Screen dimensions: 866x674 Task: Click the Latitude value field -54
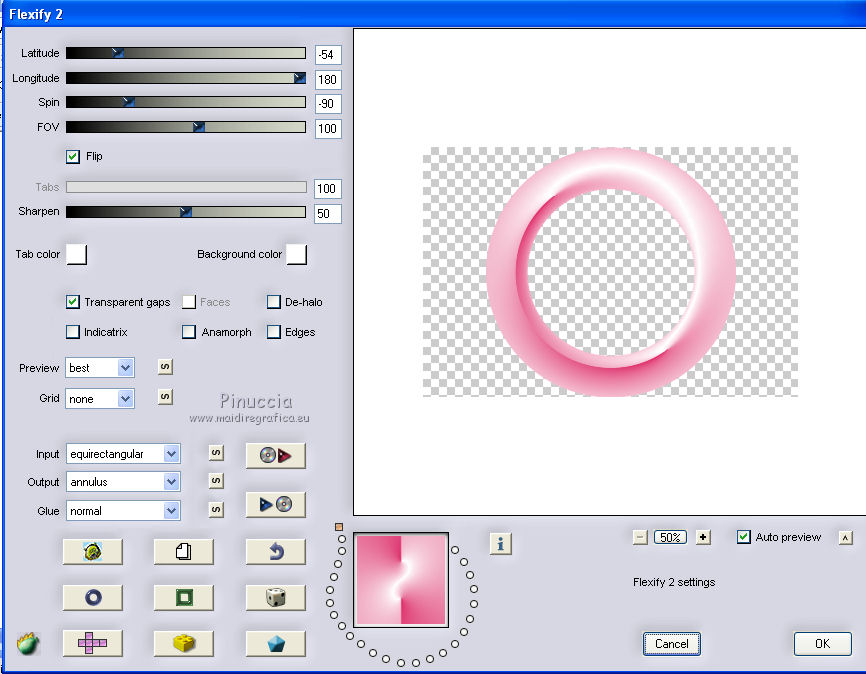tap(328, 55)
